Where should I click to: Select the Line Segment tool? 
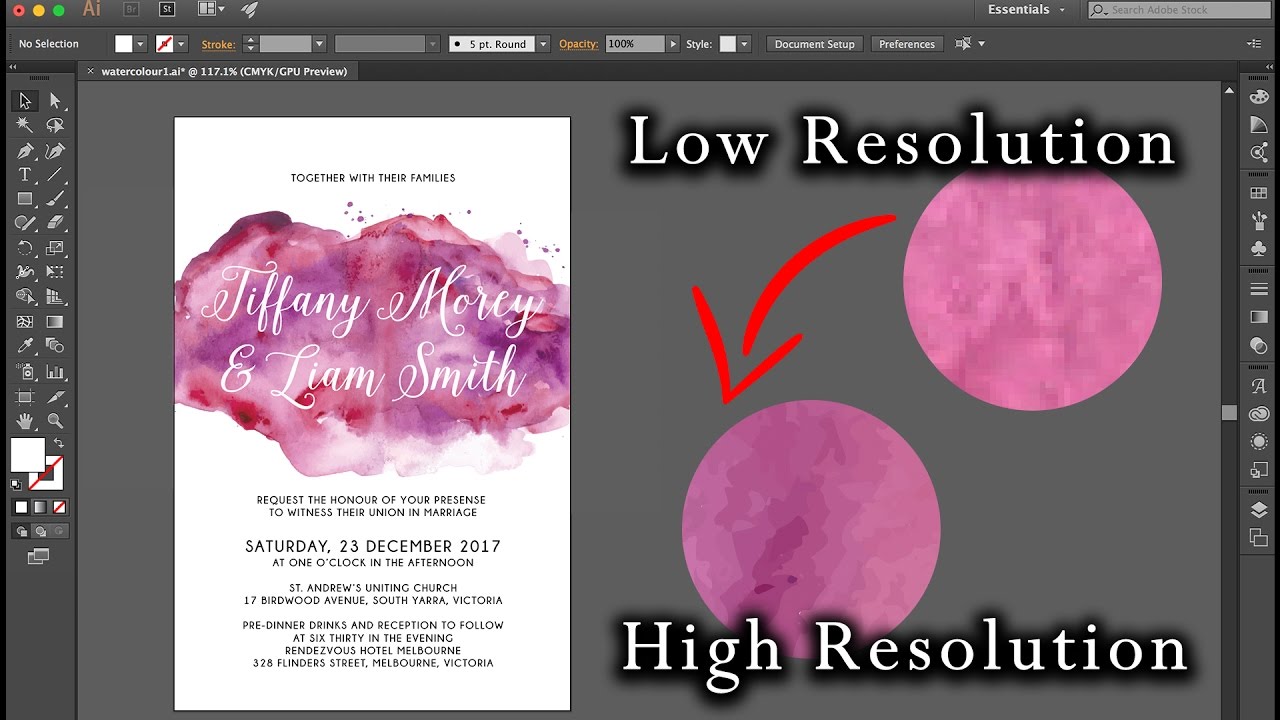[55, 174]
